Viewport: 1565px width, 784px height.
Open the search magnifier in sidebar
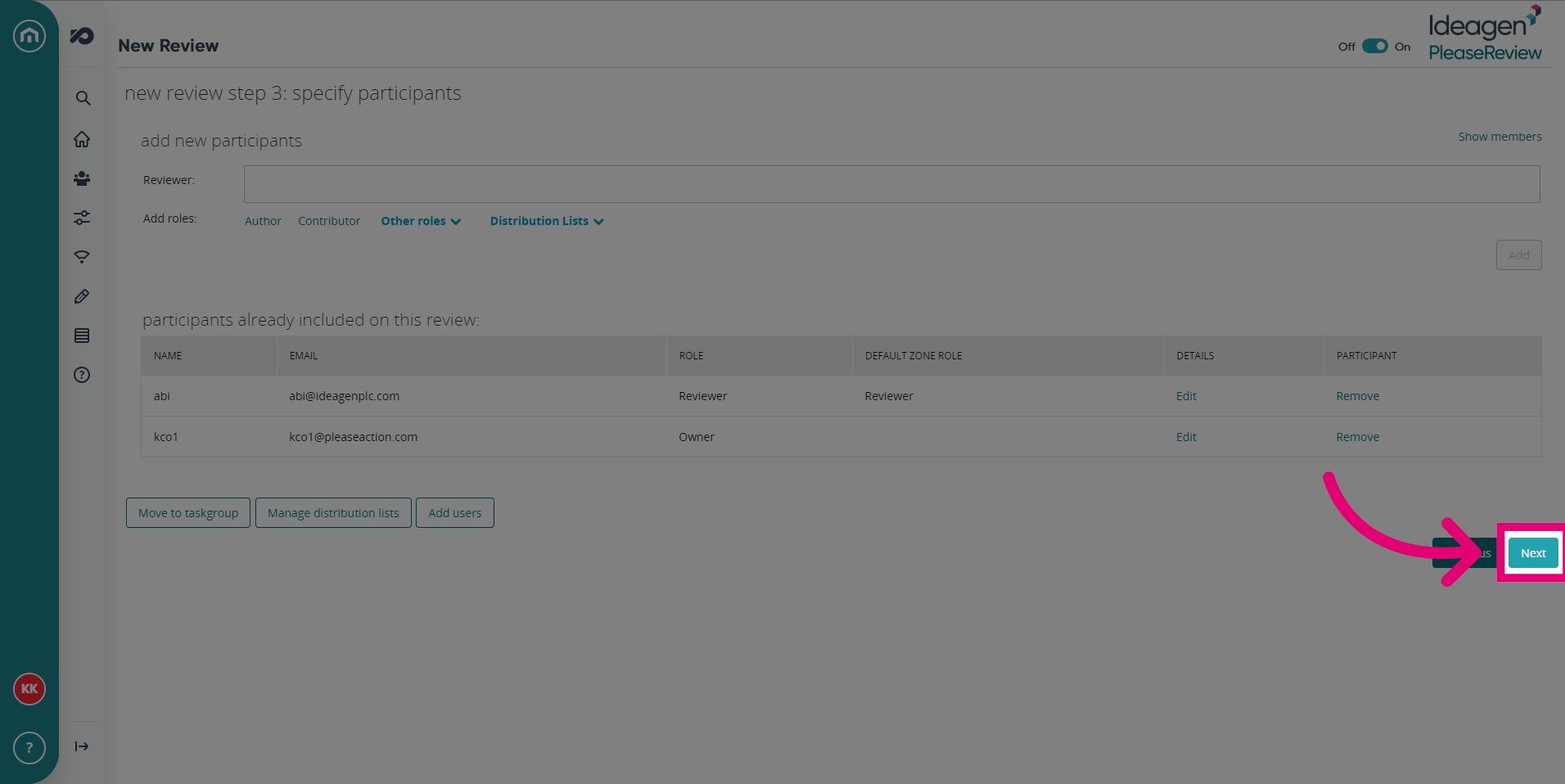83,98
